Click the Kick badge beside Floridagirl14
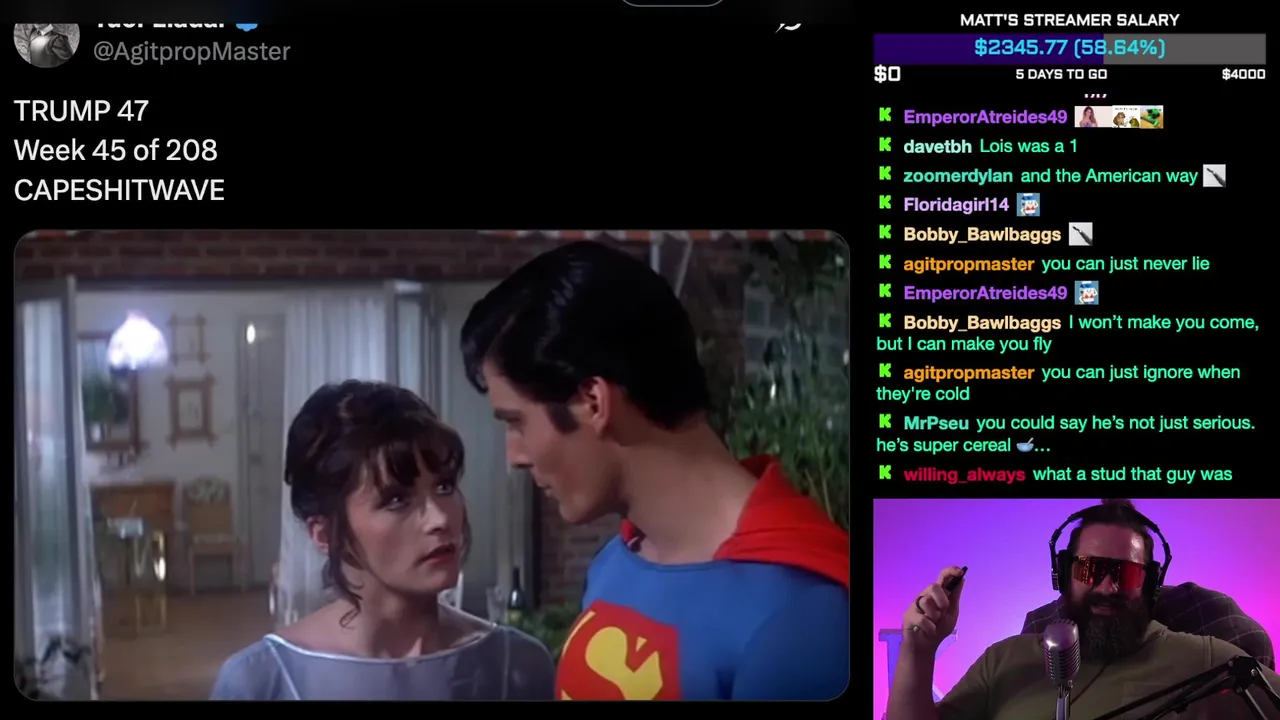1280x720 pixels. (x=885, y=203)
